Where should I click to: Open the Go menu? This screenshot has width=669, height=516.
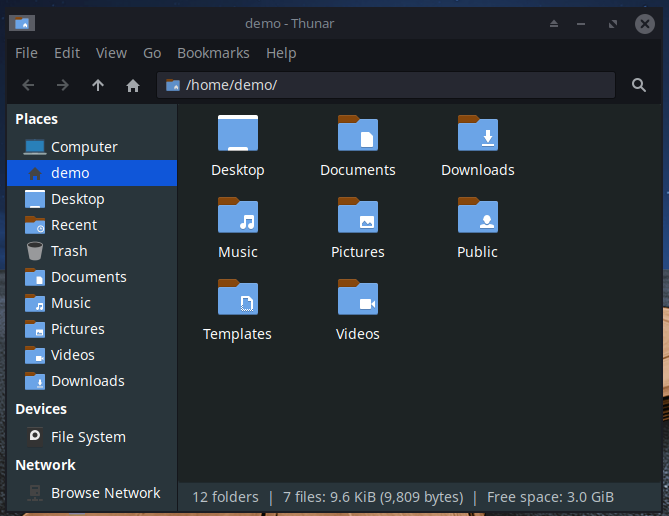click(x=152, y=53)
